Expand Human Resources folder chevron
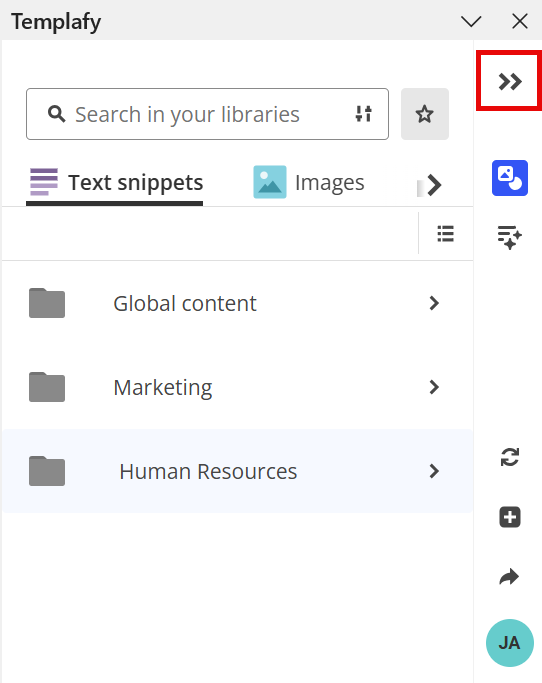The image size is (542, 683). coord(434,471)
